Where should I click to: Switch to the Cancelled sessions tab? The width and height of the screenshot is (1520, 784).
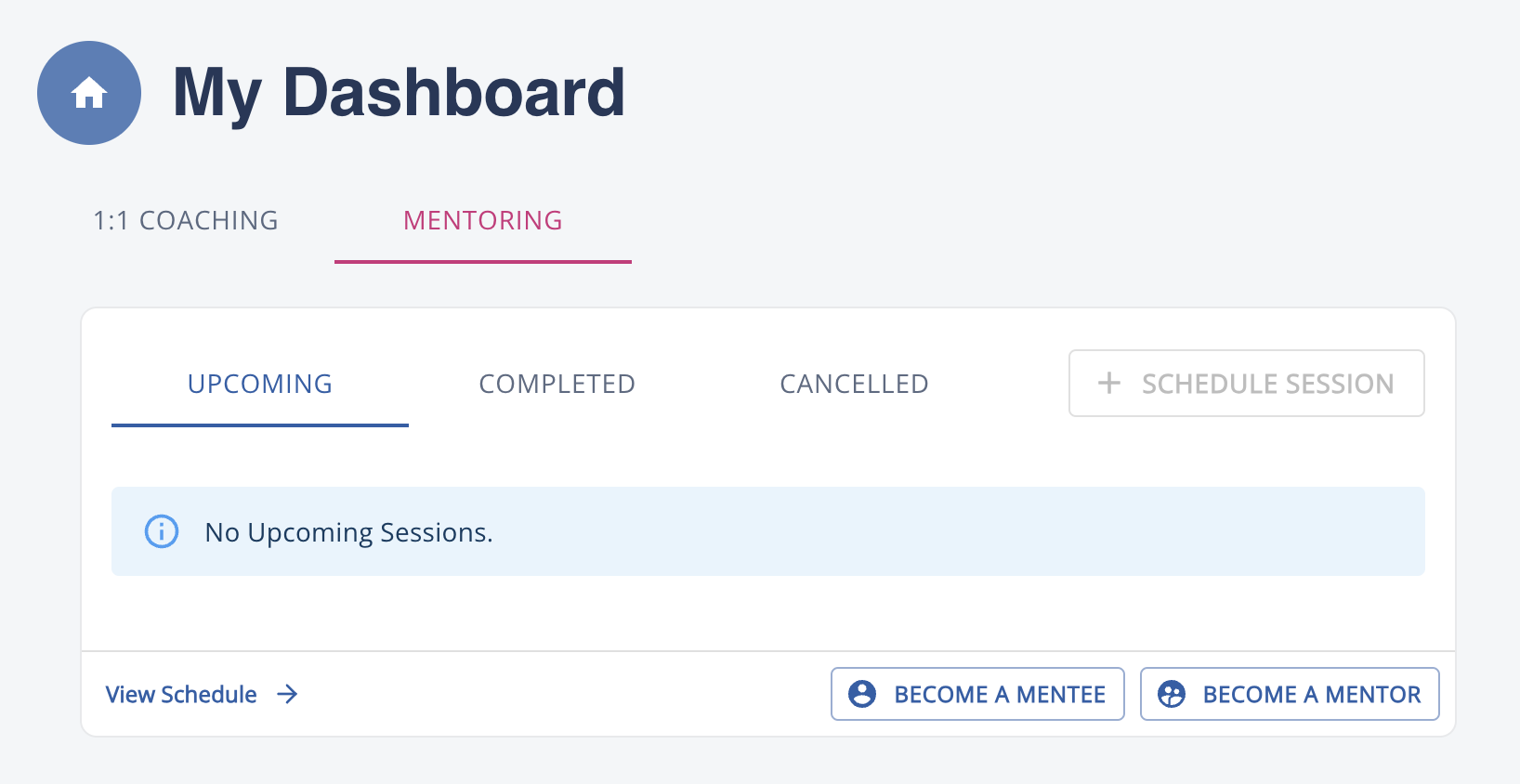click(x=854, y=384)
